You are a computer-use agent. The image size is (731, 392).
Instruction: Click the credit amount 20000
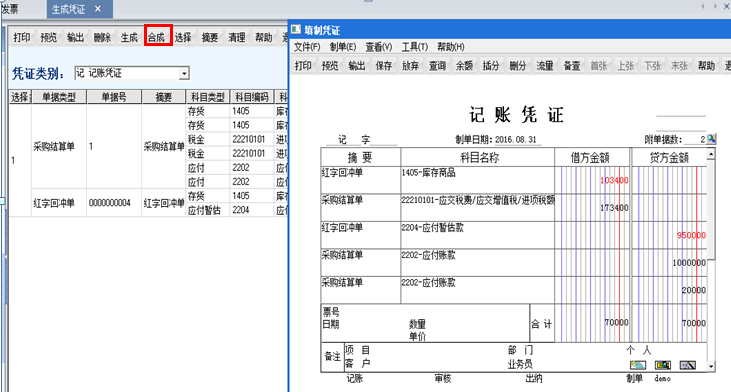(x=694, y=290)
